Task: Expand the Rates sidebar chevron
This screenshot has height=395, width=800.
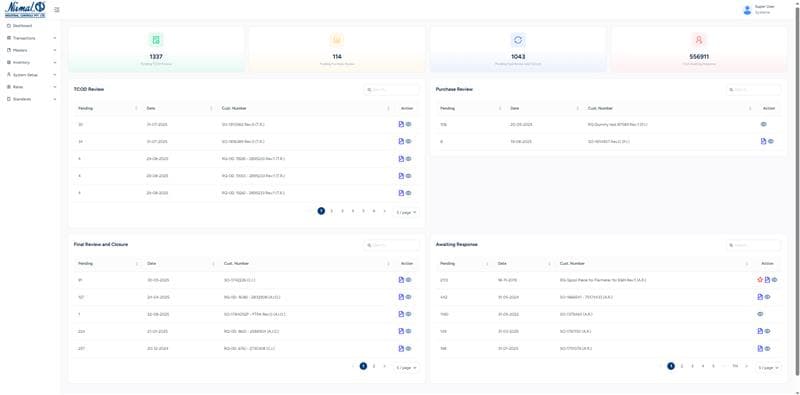Action: pos(55,87)
